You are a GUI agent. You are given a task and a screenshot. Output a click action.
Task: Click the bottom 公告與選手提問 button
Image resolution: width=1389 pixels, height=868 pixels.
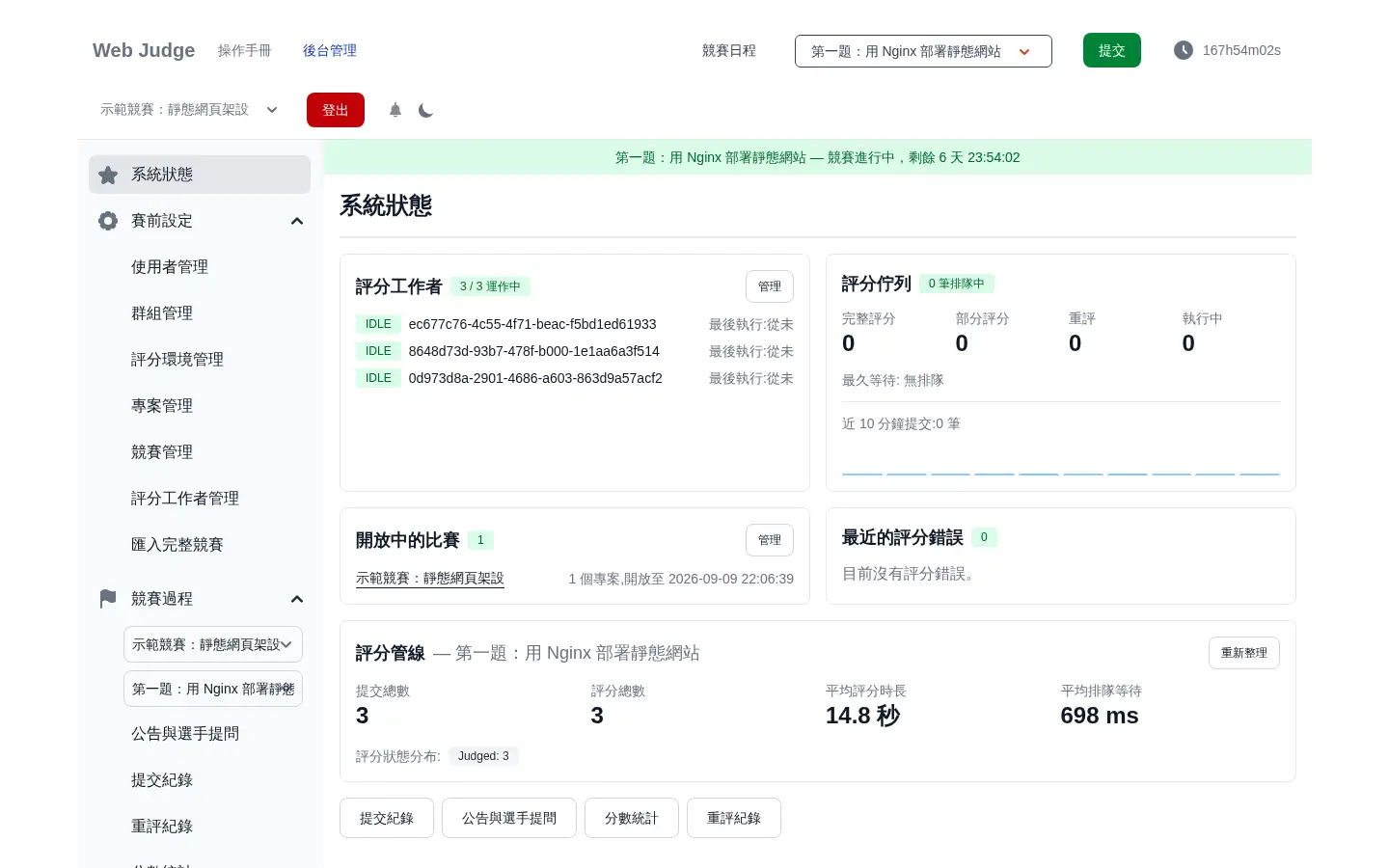tap(509, 818)
